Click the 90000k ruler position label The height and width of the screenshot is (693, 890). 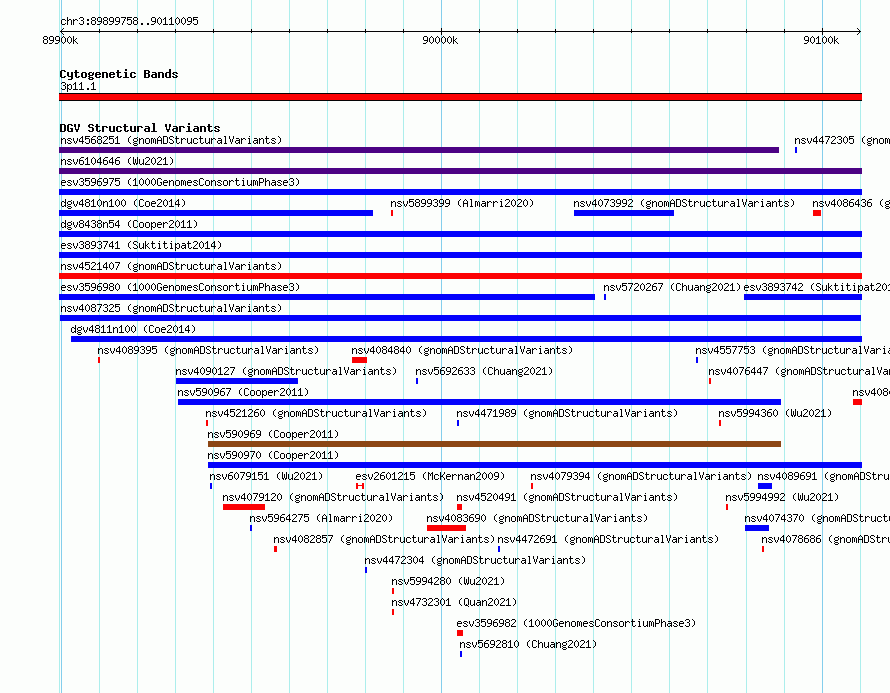pyautogui.click(x=440, y=40)
